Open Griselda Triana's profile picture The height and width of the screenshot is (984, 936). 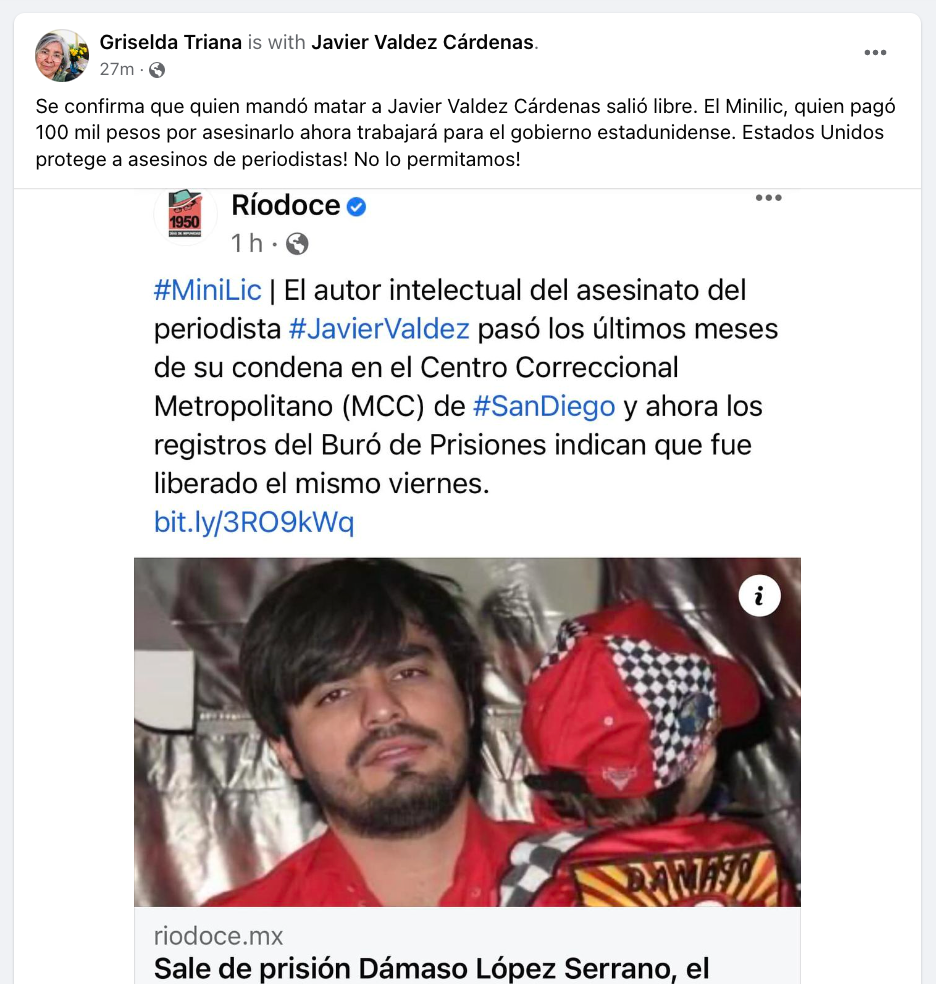coord(61,55)
